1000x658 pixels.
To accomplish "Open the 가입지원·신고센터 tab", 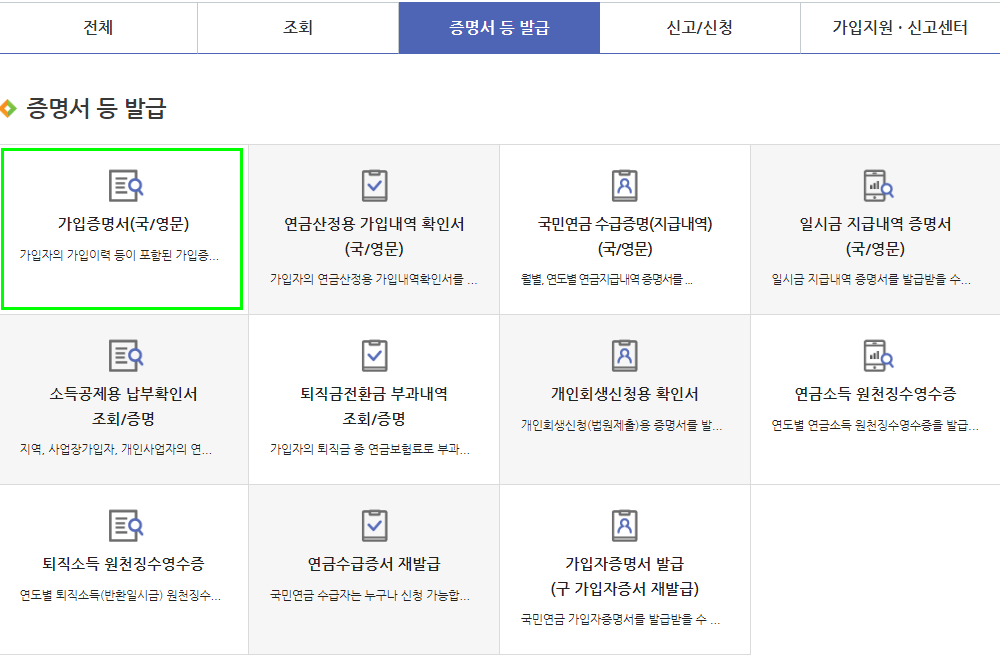I will tap(898, 28).
